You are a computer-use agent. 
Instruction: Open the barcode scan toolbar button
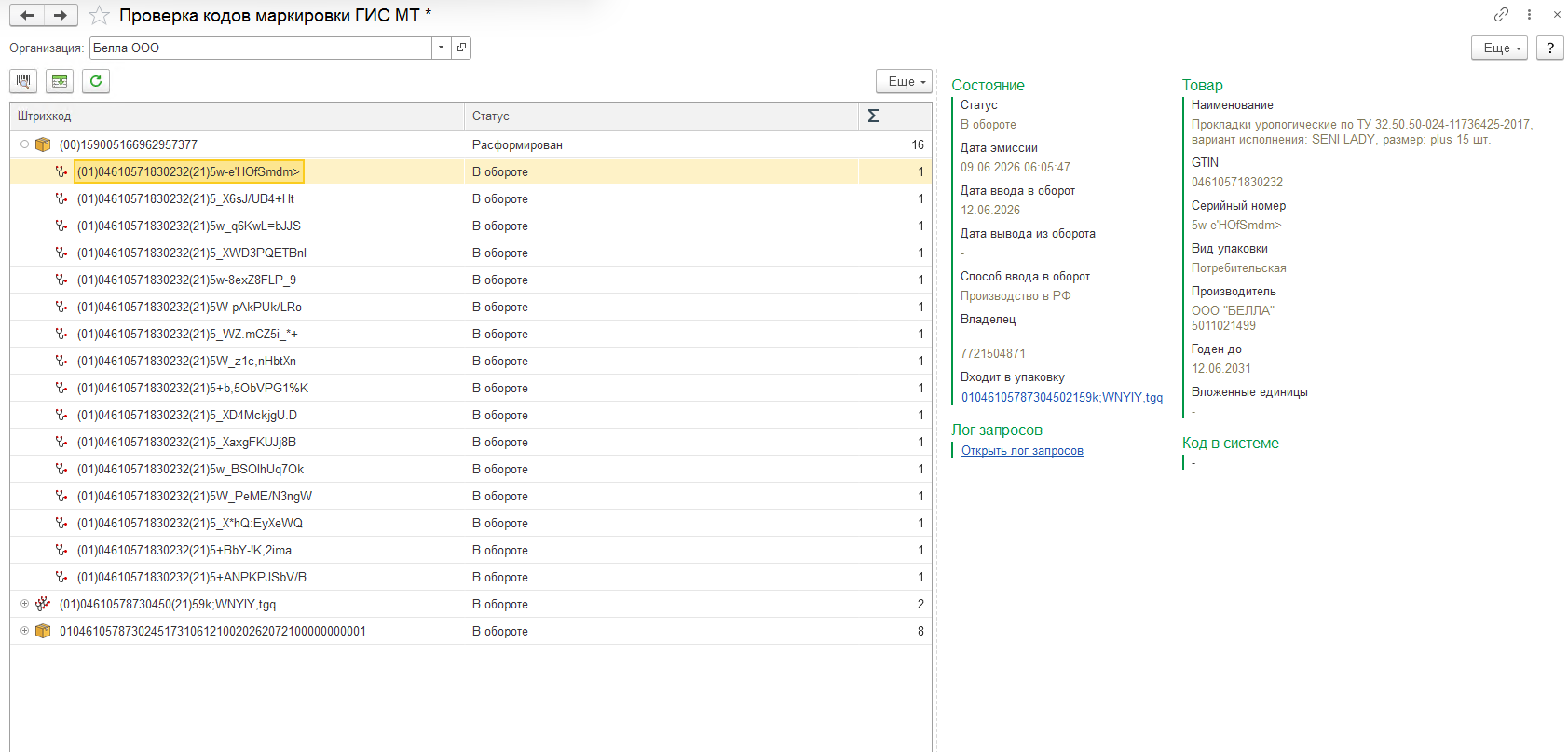(x=23, y=81)
